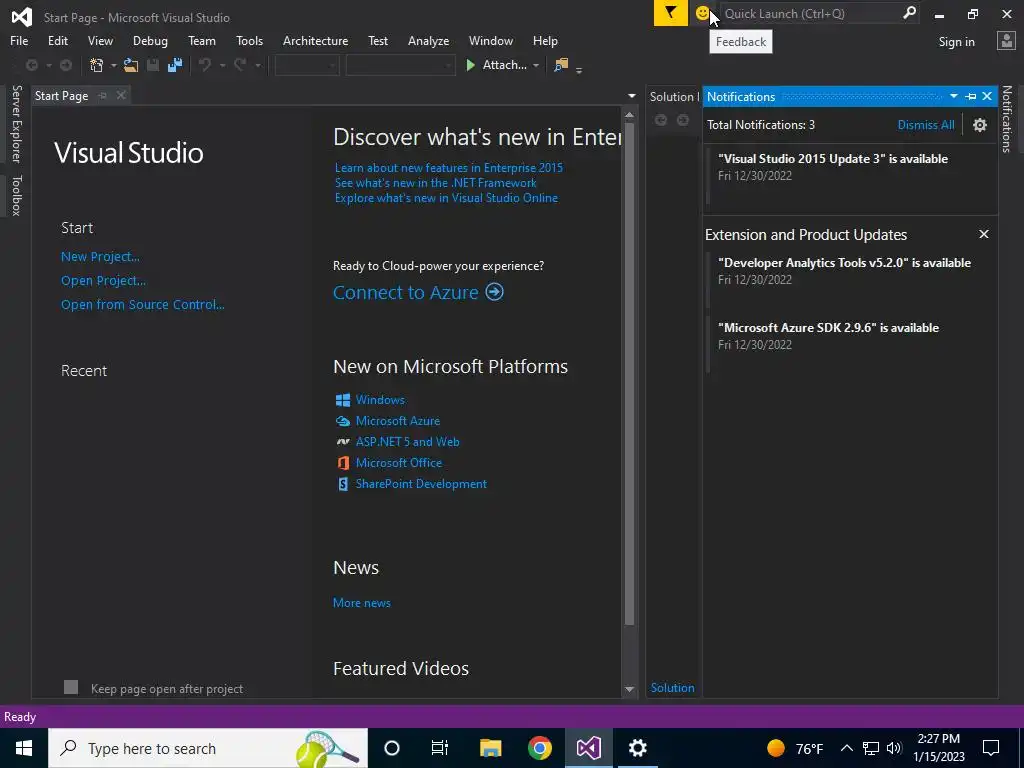The image size is (1024, 768).
Task: Open the document tabs overflow dropdown
Action: (x=632, y=96)
